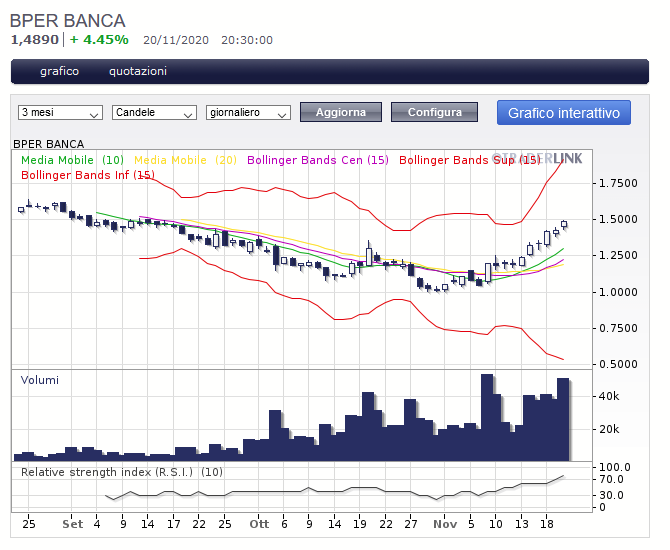Click the 20k volume axis label
Screen dimensions: 670x550
(x=609, y=429)
